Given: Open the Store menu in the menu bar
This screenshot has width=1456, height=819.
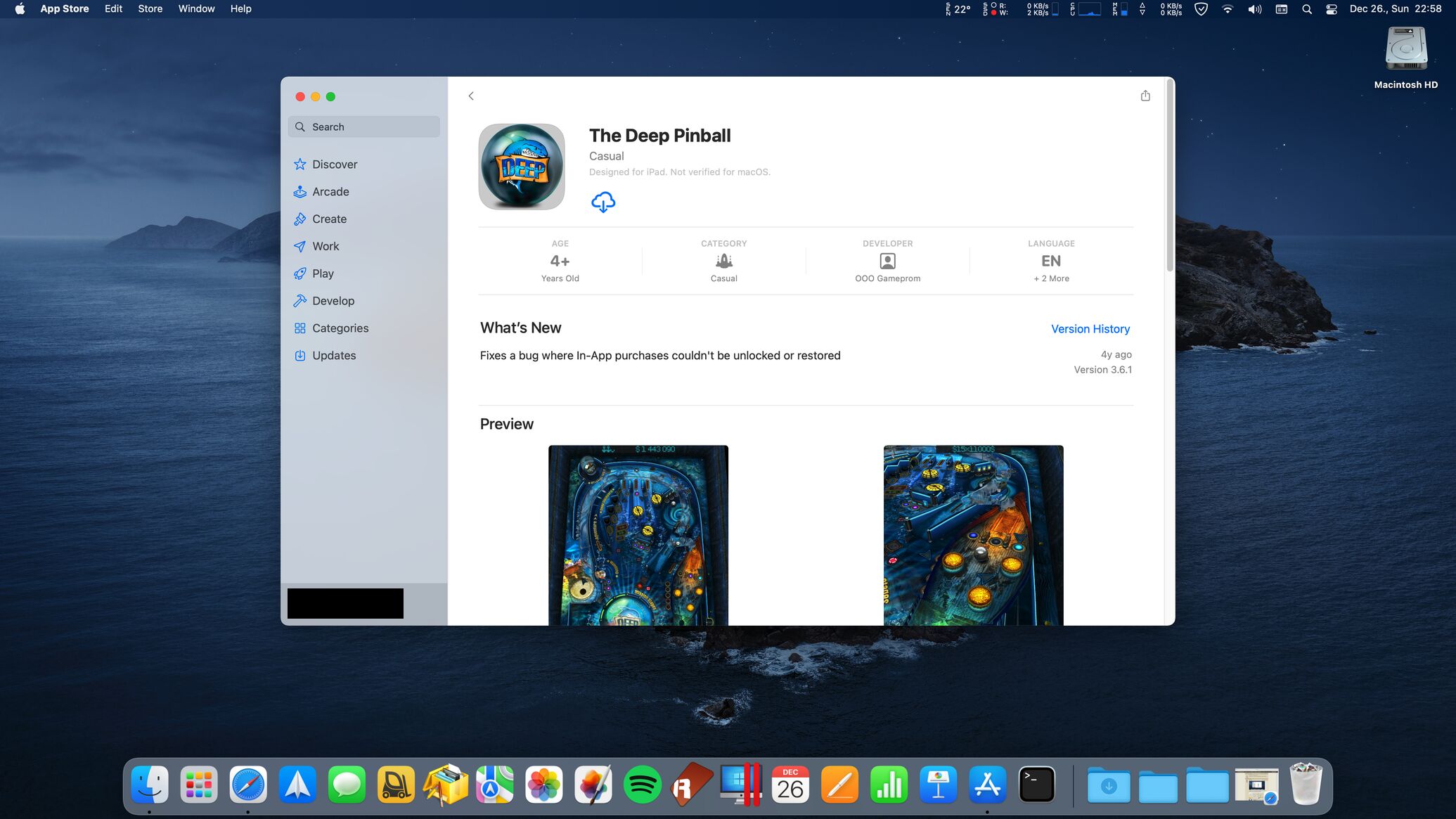Looking at the screenshot, I should coord(150,8).
